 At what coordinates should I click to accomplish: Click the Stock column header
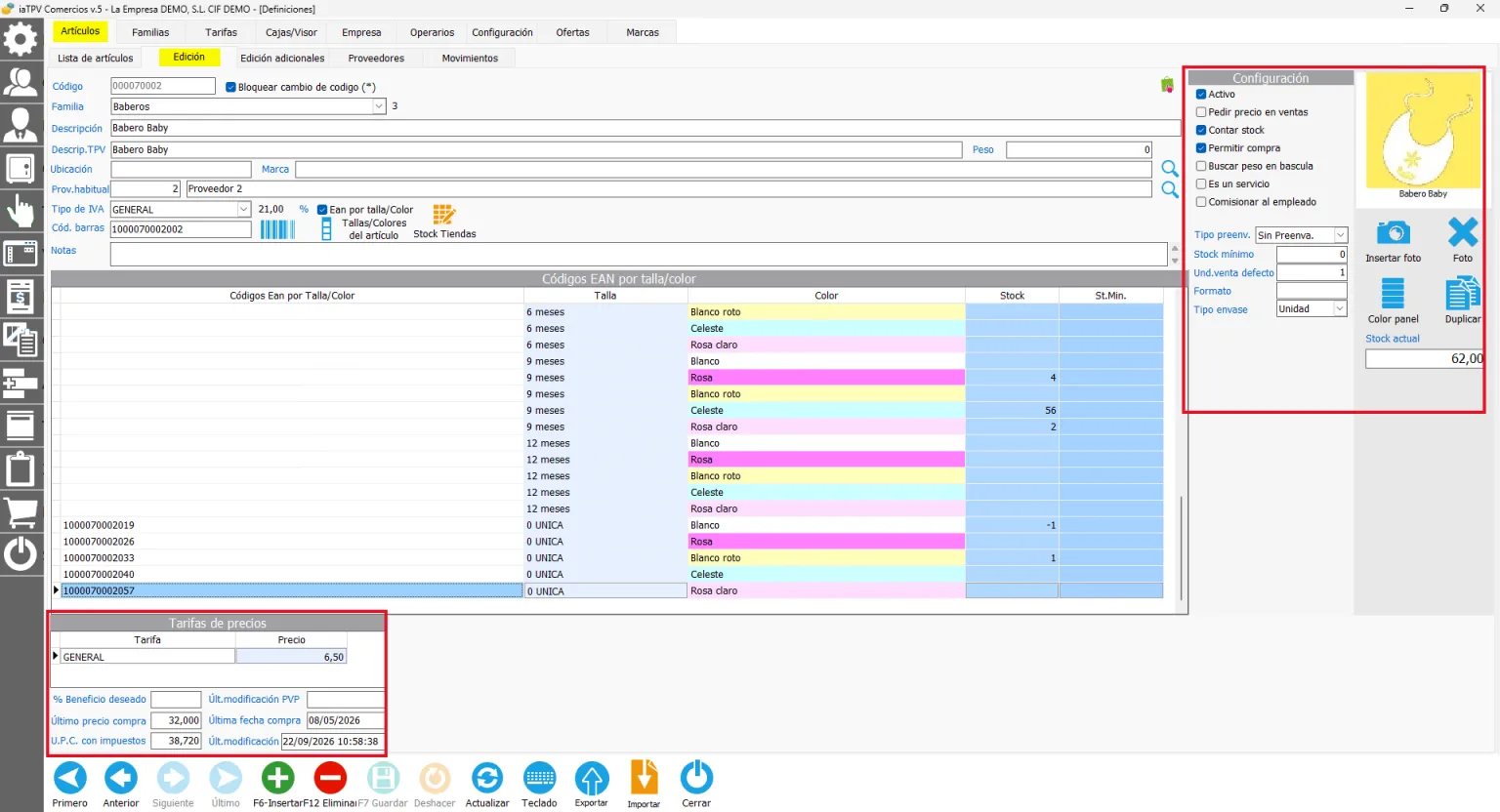pos(1012,296)
